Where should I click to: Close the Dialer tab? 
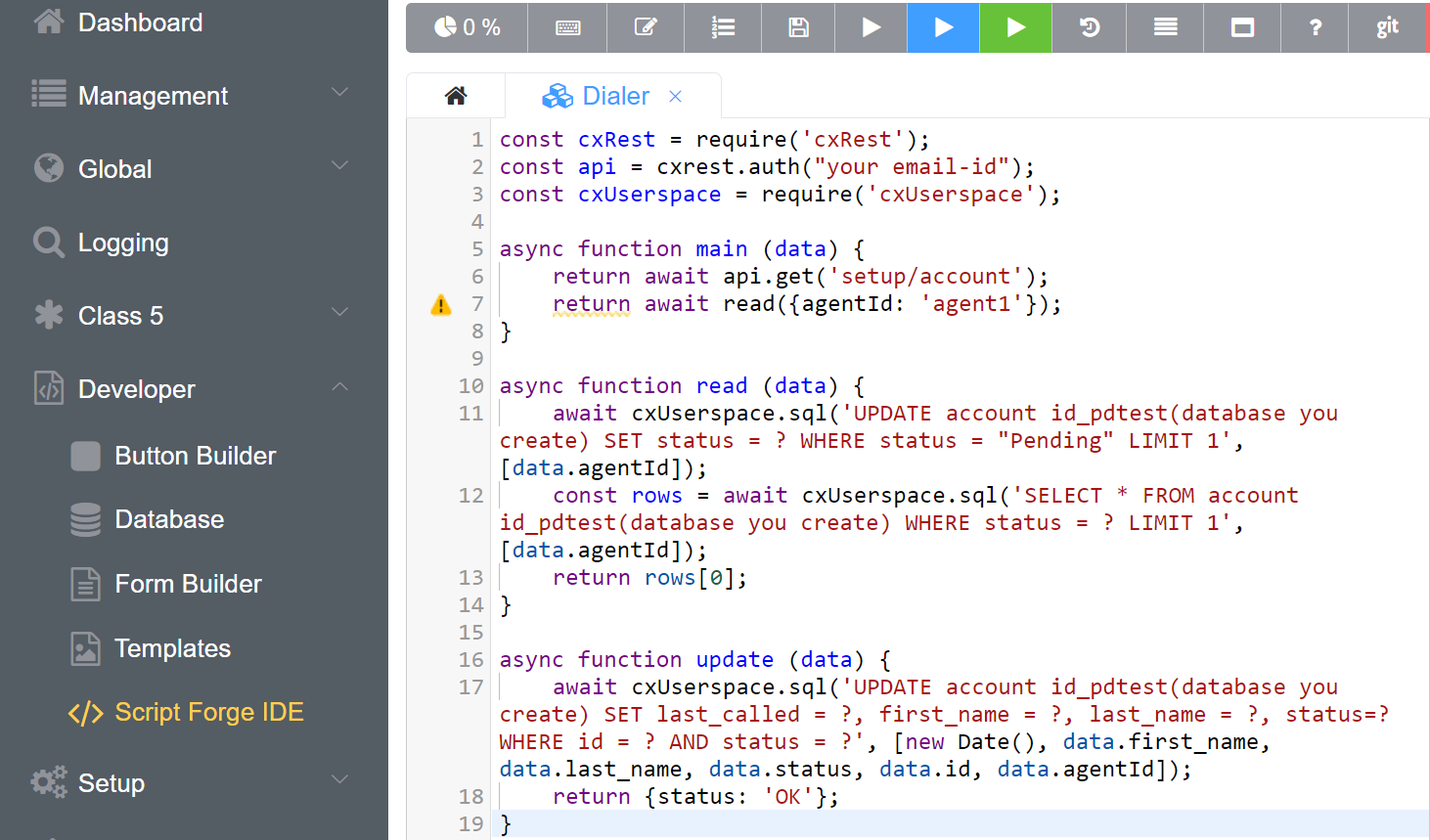[675, 96]
